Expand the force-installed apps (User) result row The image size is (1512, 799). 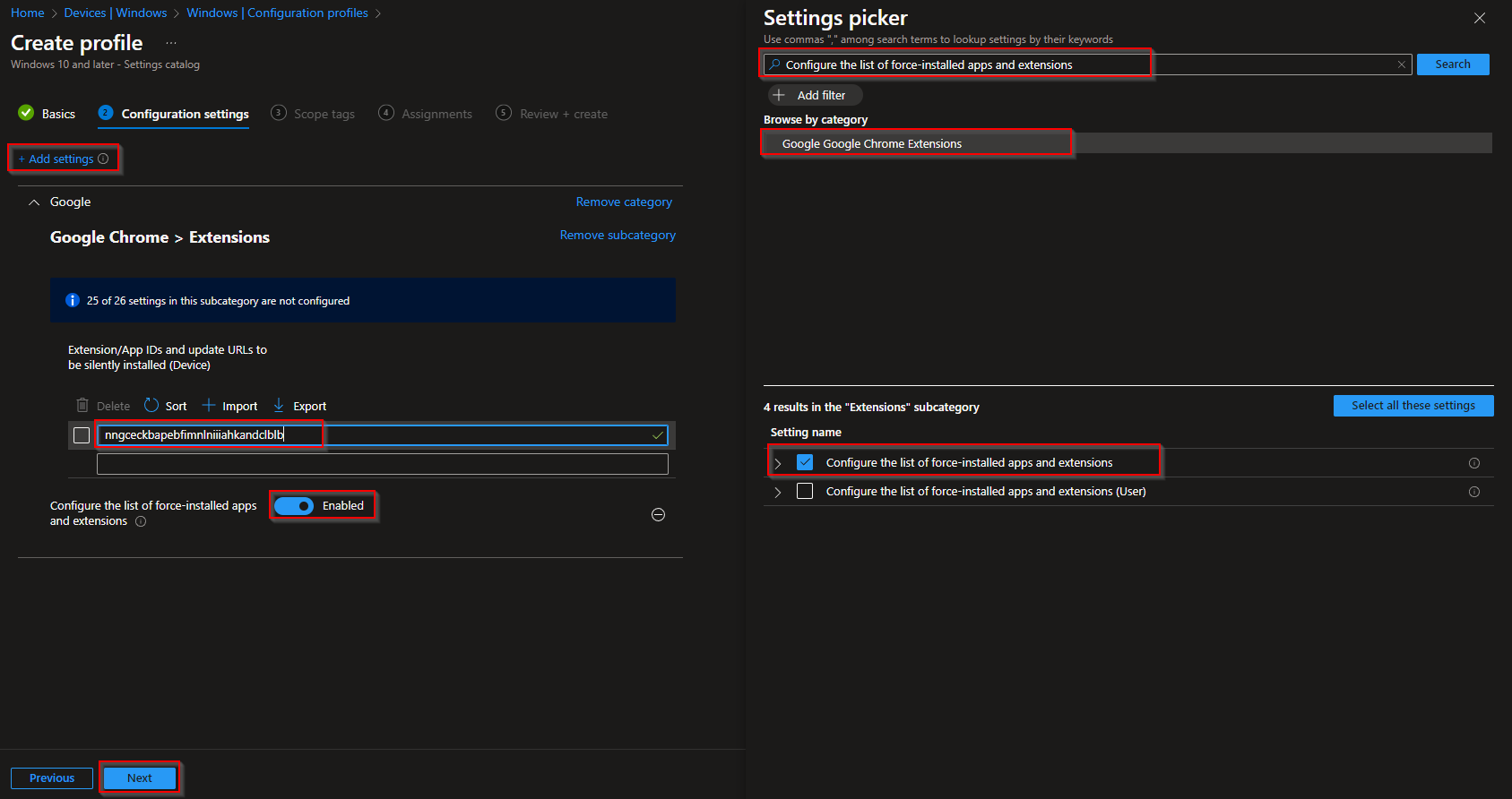778,492
